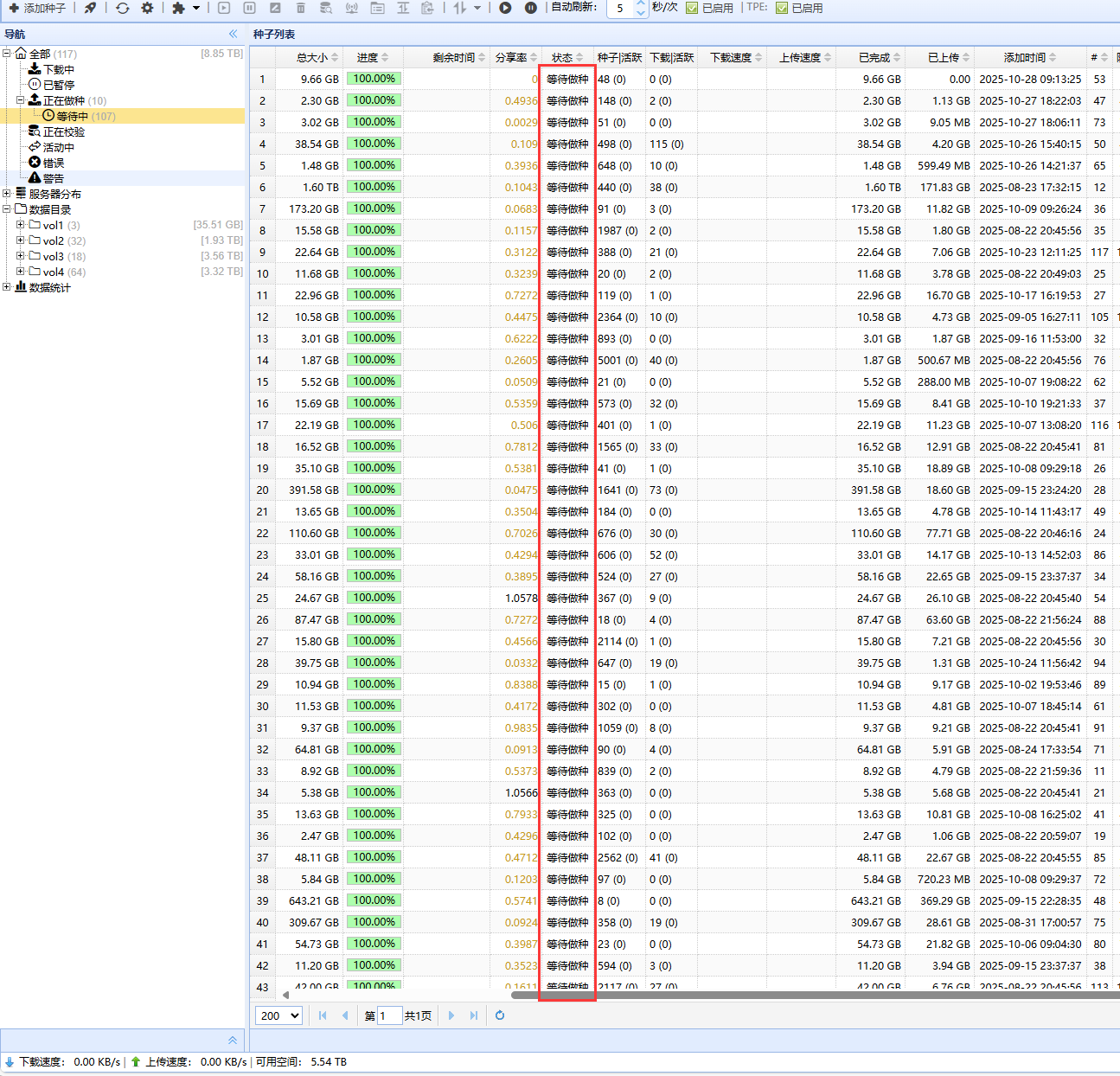Image resolution: width=1120 pixels, height=1076 pixels.
Task: Click the horizontal scrollbar under the torrent list
Action: coord(778,995)
